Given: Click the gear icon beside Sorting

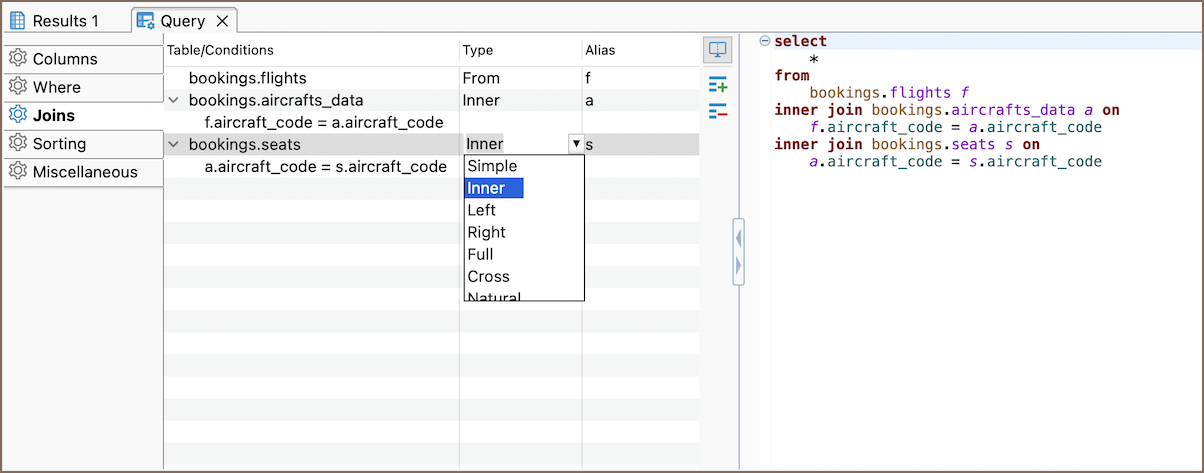Looking at the screenshot, I should click(x=17, y=144).
